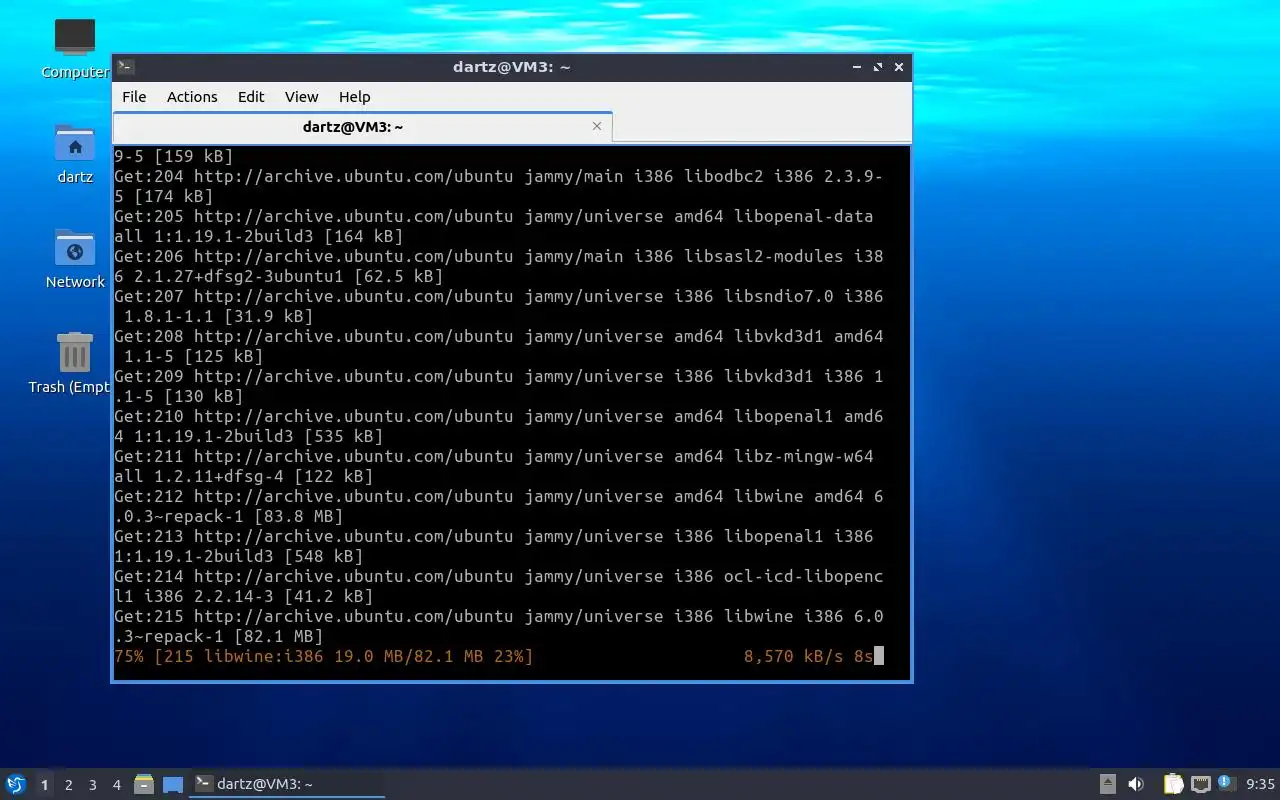Click the terminal icon in the title bar
The height and width of the screenshot is (800, 1280).
125,67
